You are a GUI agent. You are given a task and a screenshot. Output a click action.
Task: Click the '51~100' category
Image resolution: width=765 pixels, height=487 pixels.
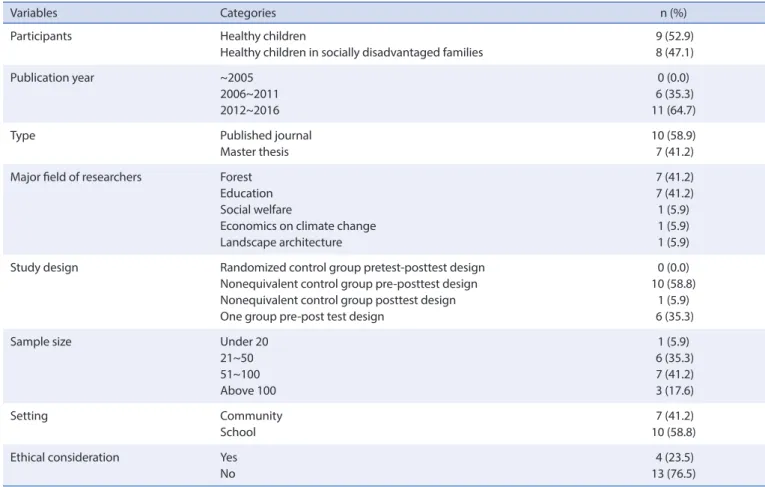(240, 375)
